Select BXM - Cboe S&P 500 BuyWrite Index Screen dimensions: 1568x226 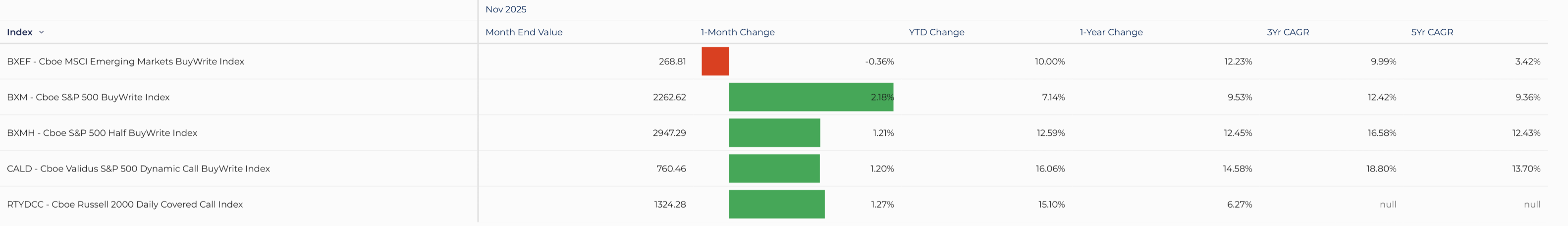[88, 98]
